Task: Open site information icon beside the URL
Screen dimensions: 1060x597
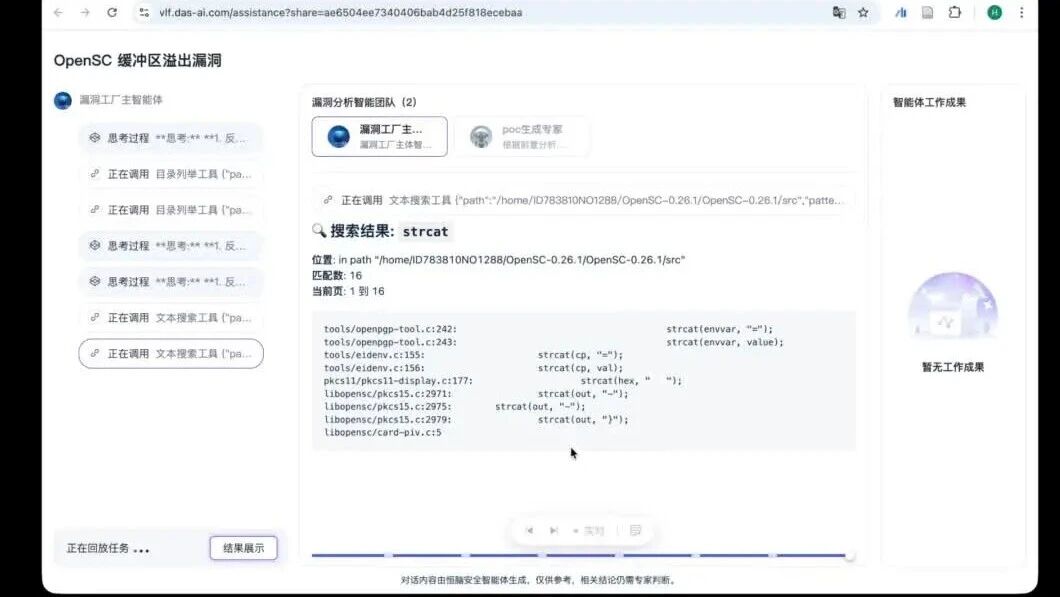Action: (x=143, y=12)
